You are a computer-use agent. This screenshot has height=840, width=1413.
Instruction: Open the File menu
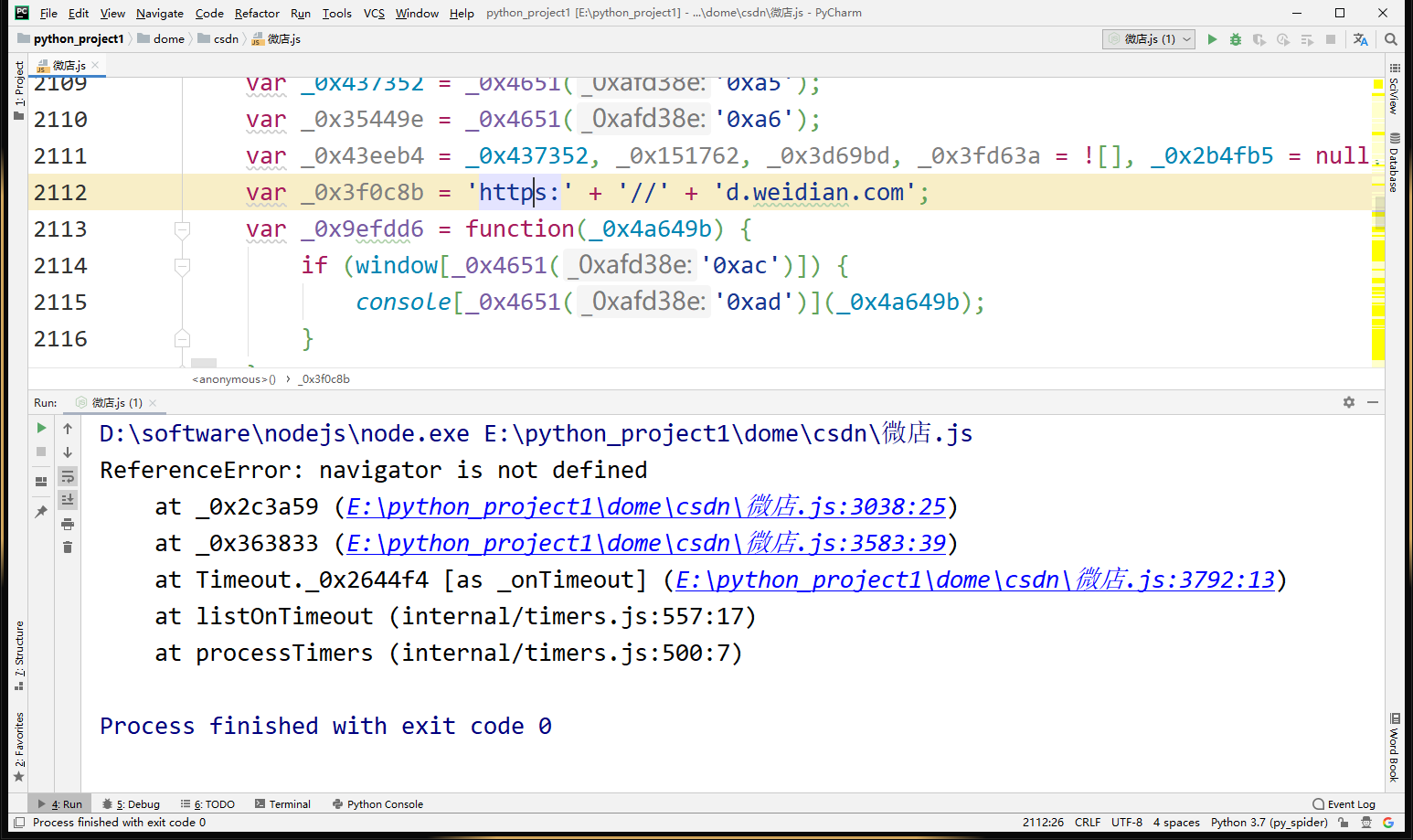coord(48,13)
